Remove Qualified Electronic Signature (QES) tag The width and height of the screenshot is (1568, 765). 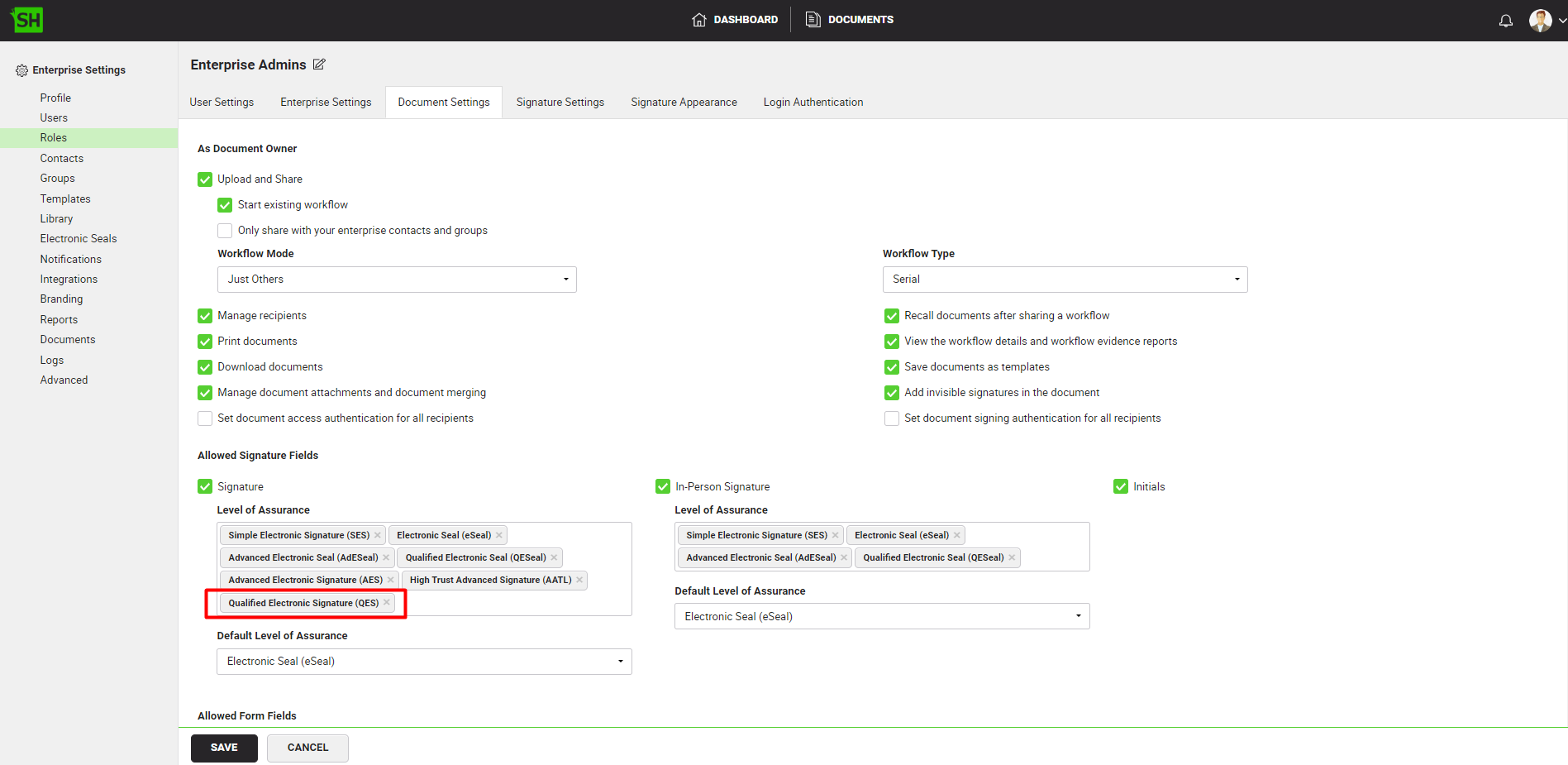(x=387, y=603)
